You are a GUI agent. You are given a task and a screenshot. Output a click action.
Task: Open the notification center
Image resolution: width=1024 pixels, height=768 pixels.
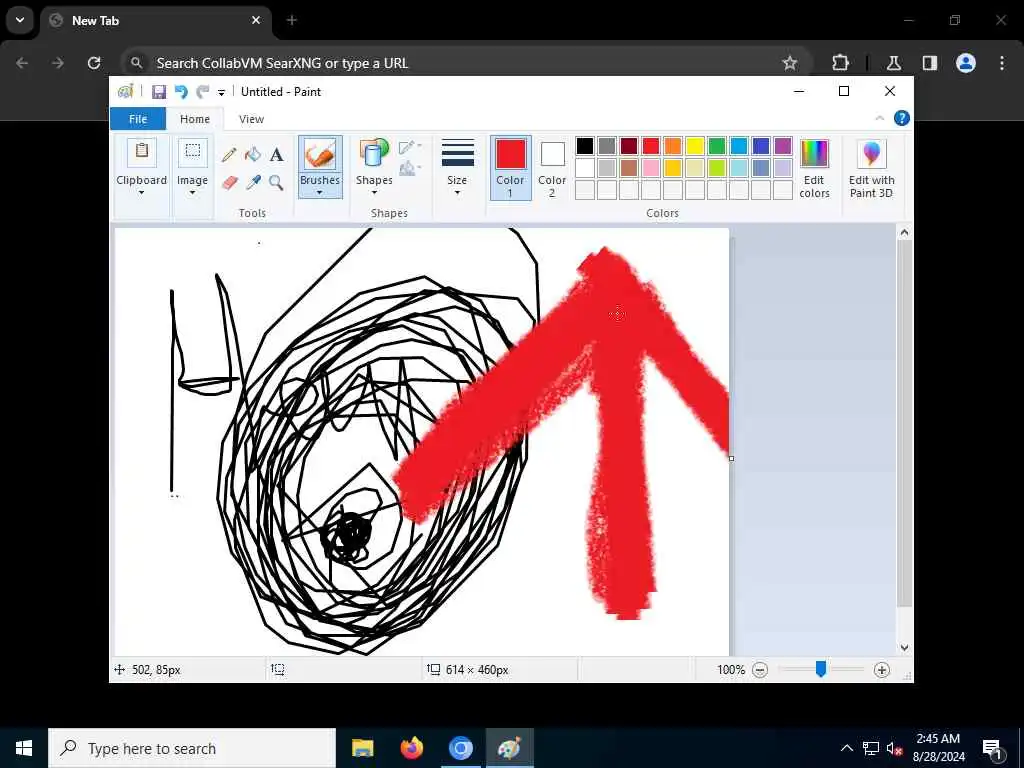pos(992,748)
